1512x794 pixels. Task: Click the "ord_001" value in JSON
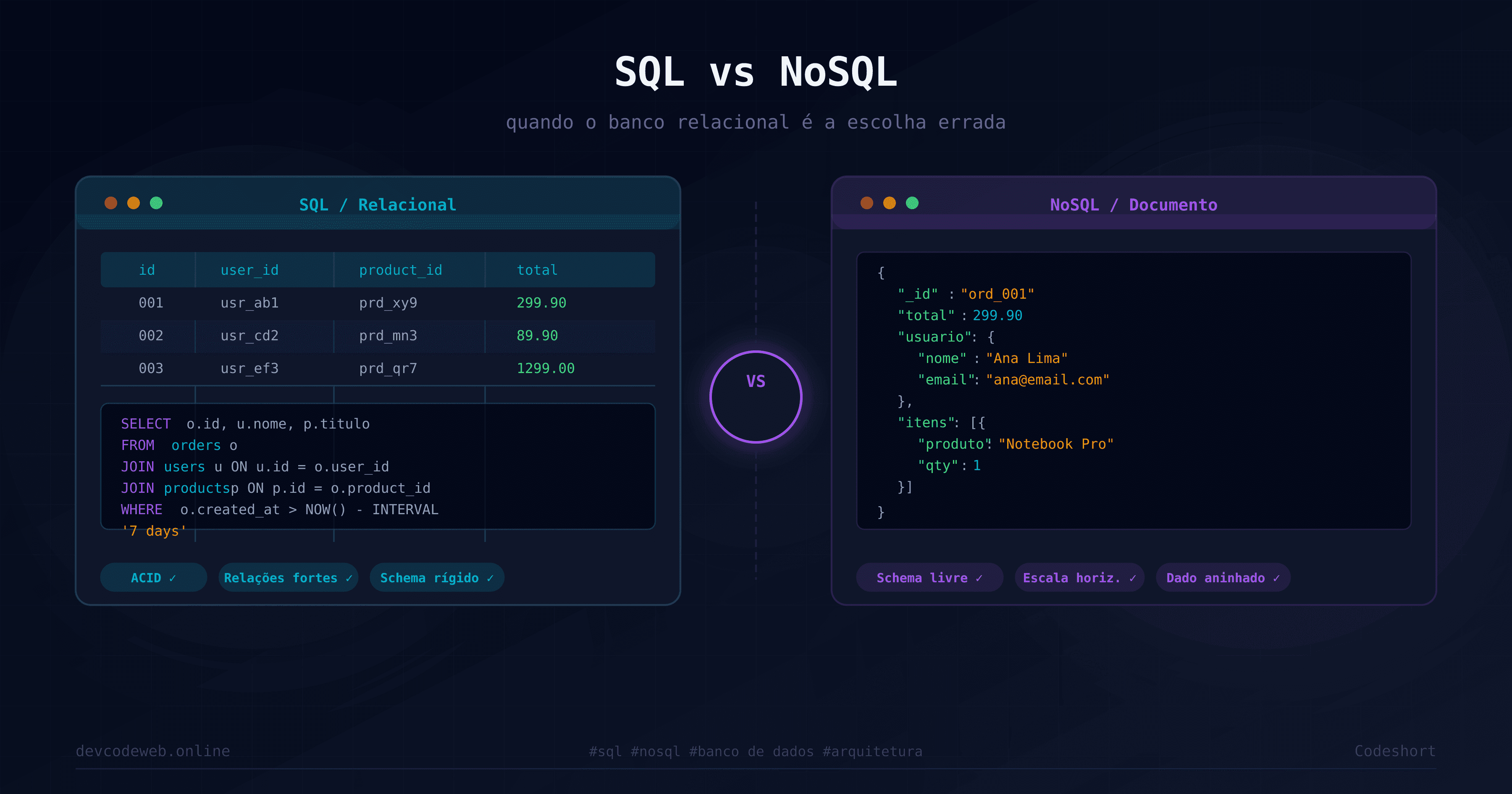[997, 294]
